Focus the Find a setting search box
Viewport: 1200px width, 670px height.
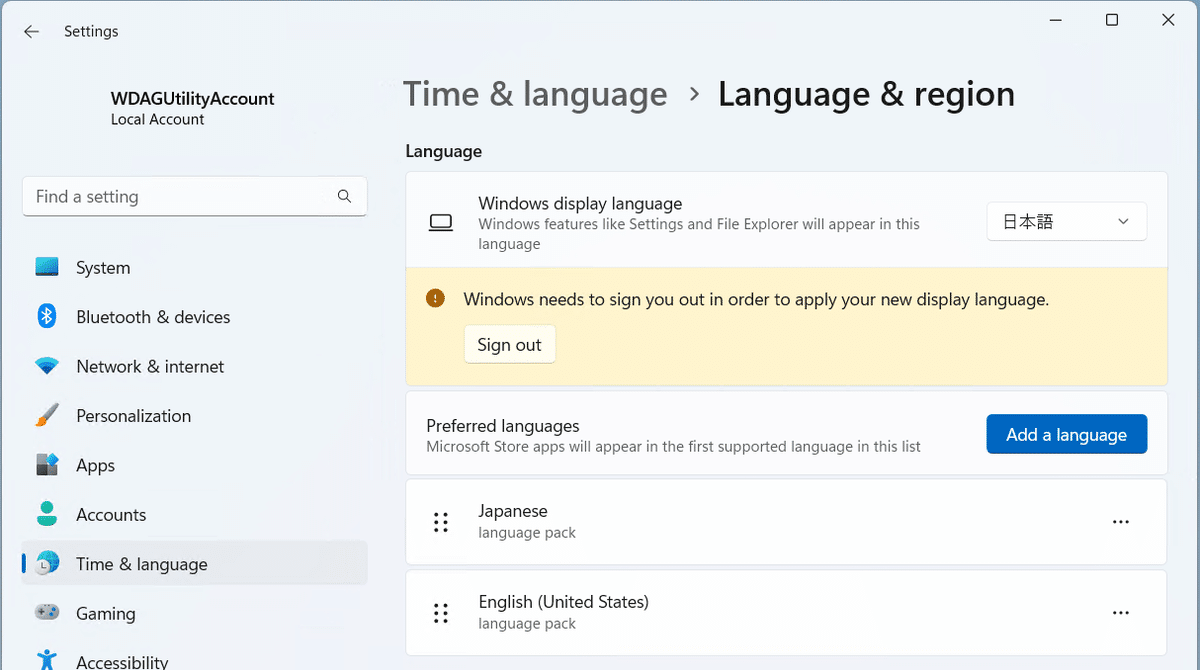coord(180,197)
